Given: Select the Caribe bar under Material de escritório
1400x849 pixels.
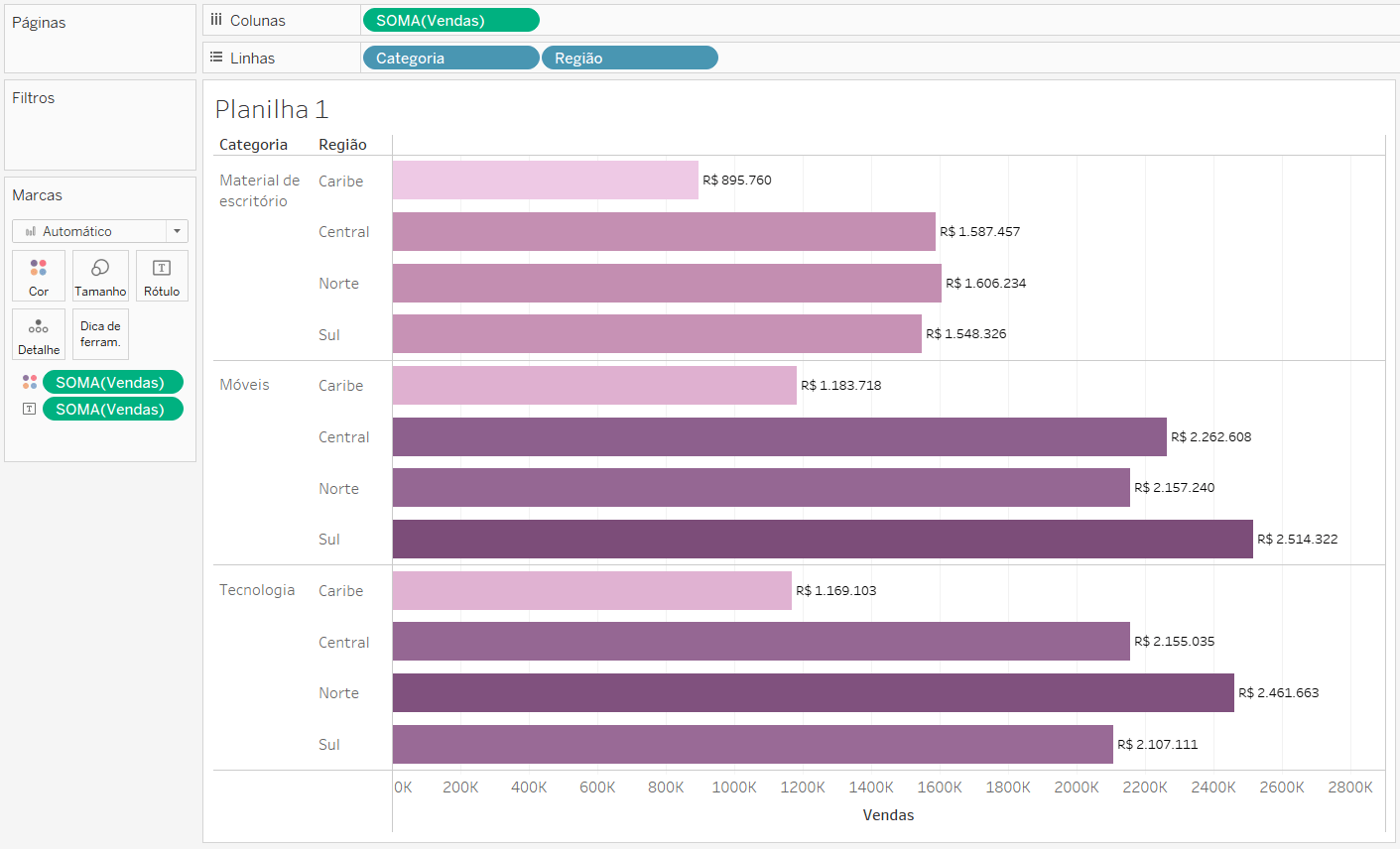Looking at the screenshot, I should click(546, 181).
